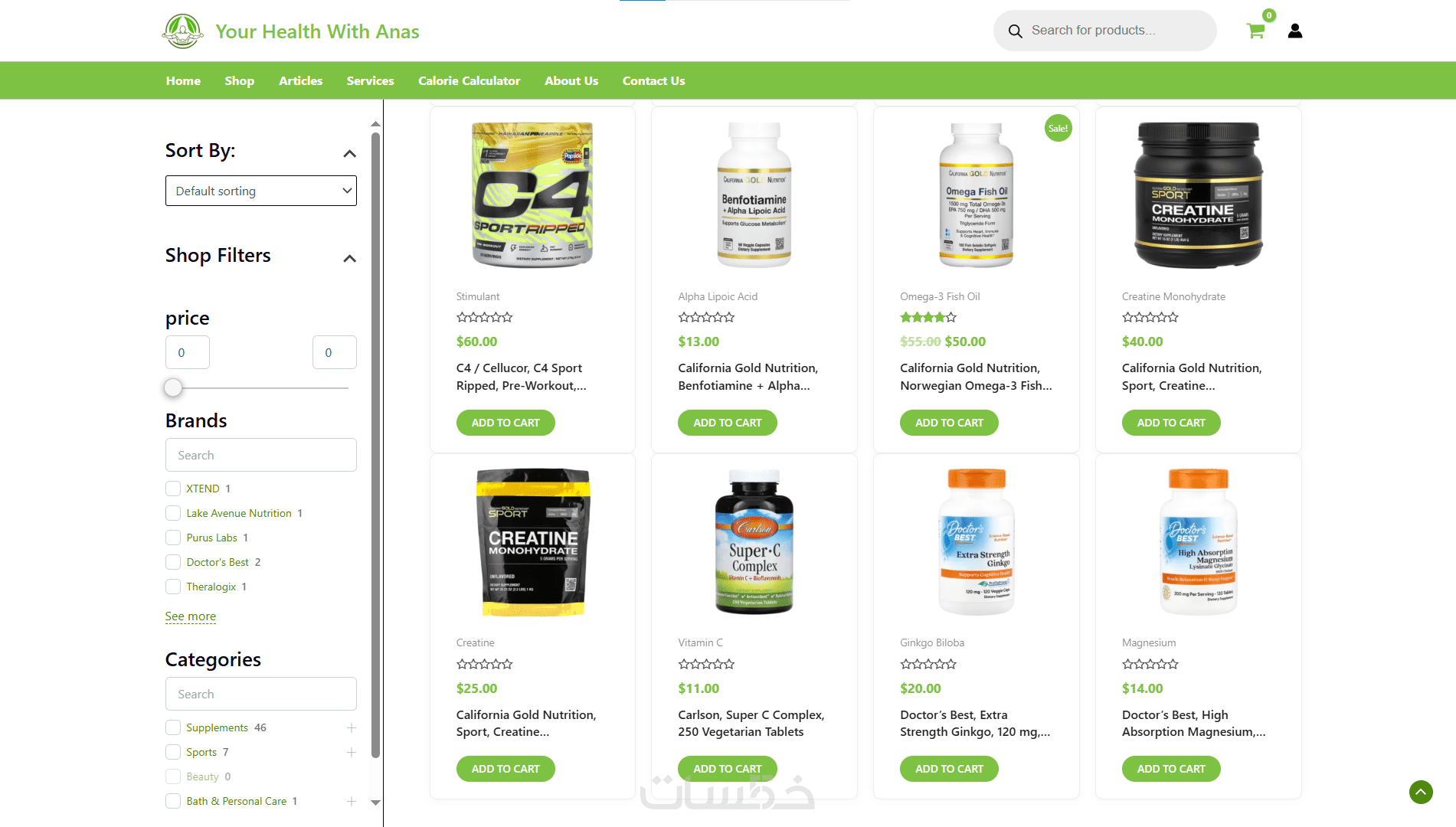1456x827 pixels.
Task: Open the Default sorting dropdown
Action: click(261, 191)
